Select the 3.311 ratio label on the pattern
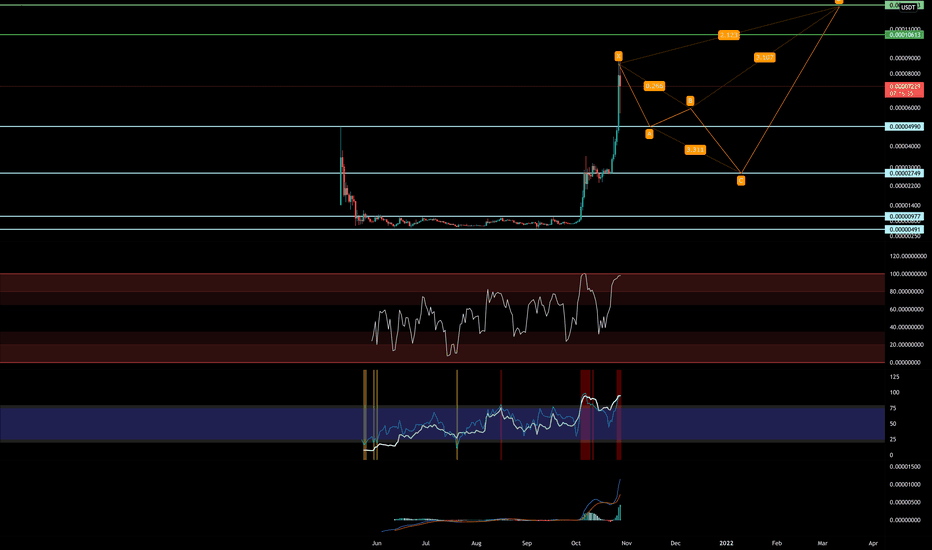This screenshot has height=550, width=932. click(695, 150)
